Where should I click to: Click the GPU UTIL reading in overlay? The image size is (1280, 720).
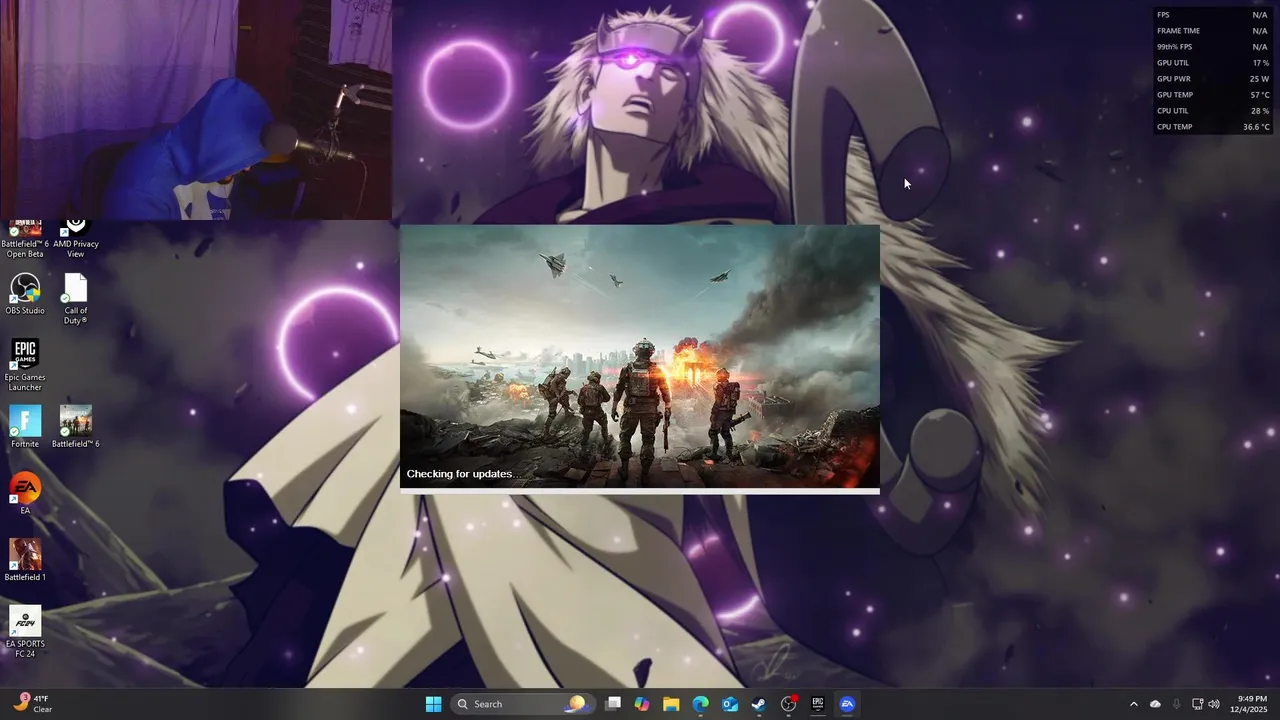[x=1213, y=63]
